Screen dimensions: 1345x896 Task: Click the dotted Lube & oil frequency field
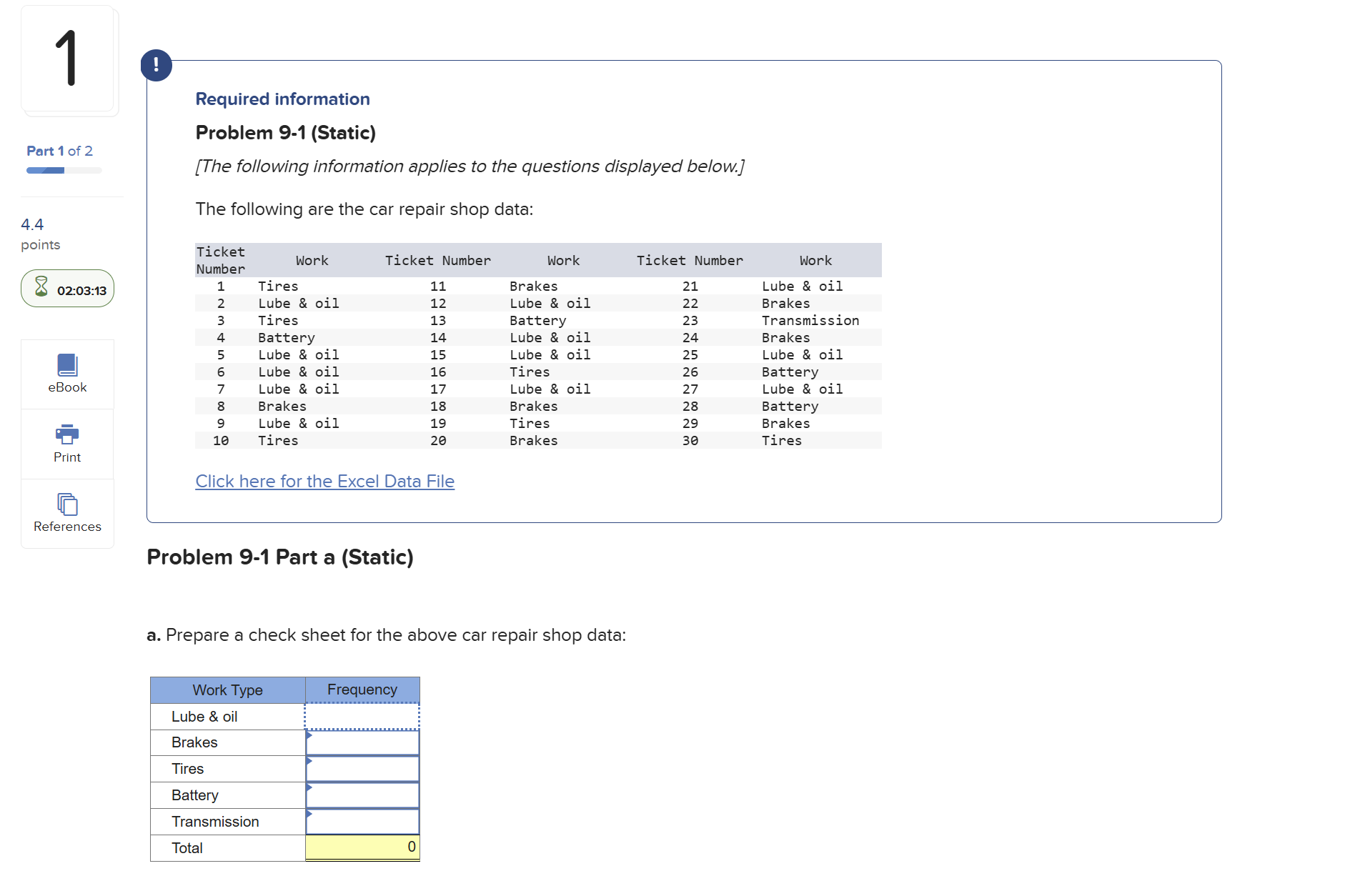coord(362,715)
